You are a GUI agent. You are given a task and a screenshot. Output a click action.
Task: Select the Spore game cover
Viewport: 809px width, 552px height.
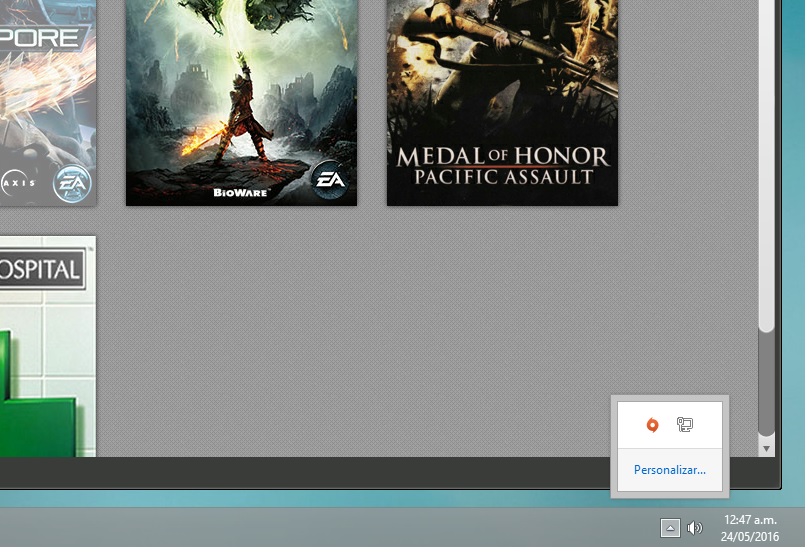click(x=47, y=103)
